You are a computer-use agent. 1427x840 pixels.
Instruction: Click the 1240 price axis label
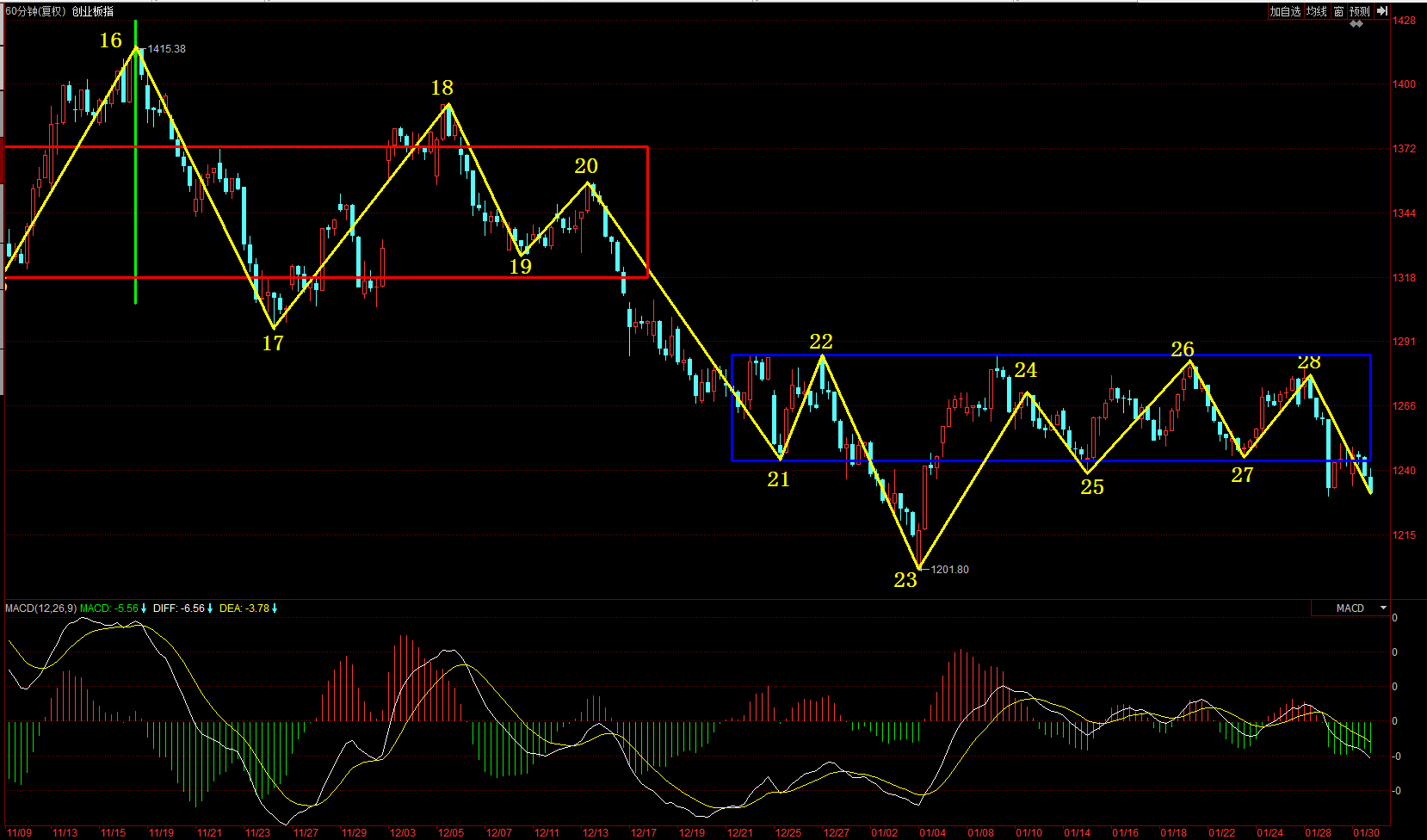1404,471
